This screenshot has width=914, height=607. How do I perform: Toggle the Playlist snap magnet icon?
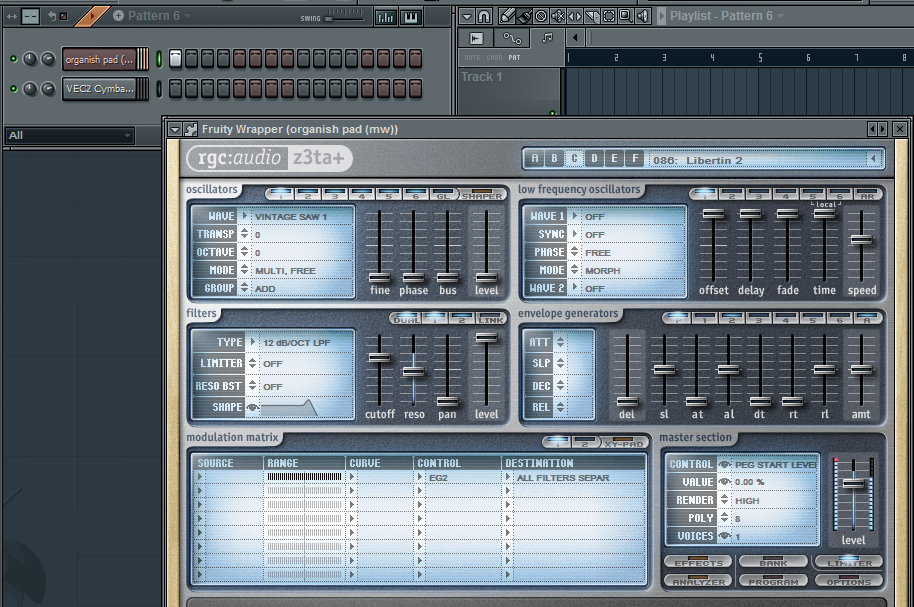[x=484, y=16]
